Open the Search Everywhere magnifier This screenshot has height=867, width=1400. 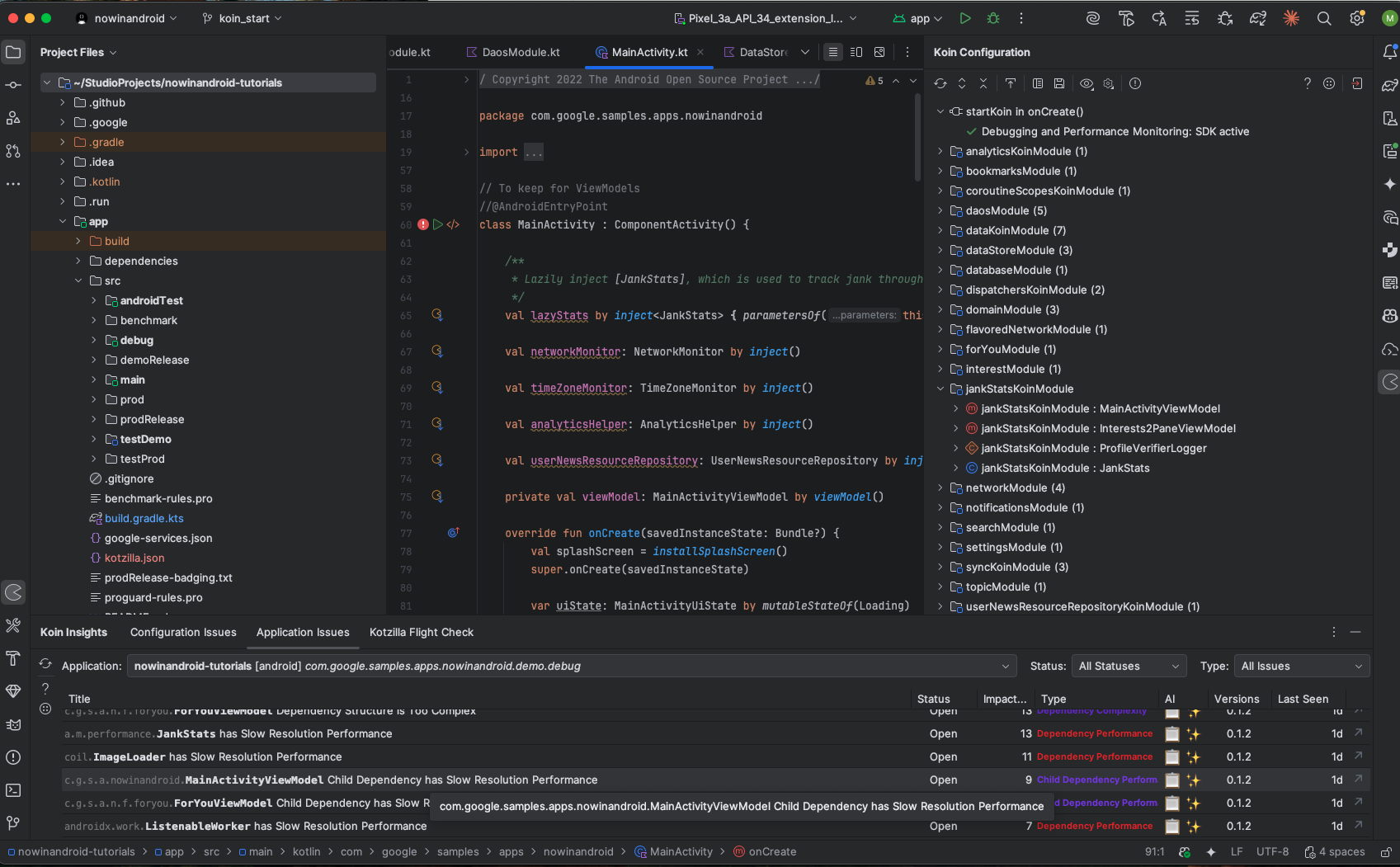(x=1324, y=18)
